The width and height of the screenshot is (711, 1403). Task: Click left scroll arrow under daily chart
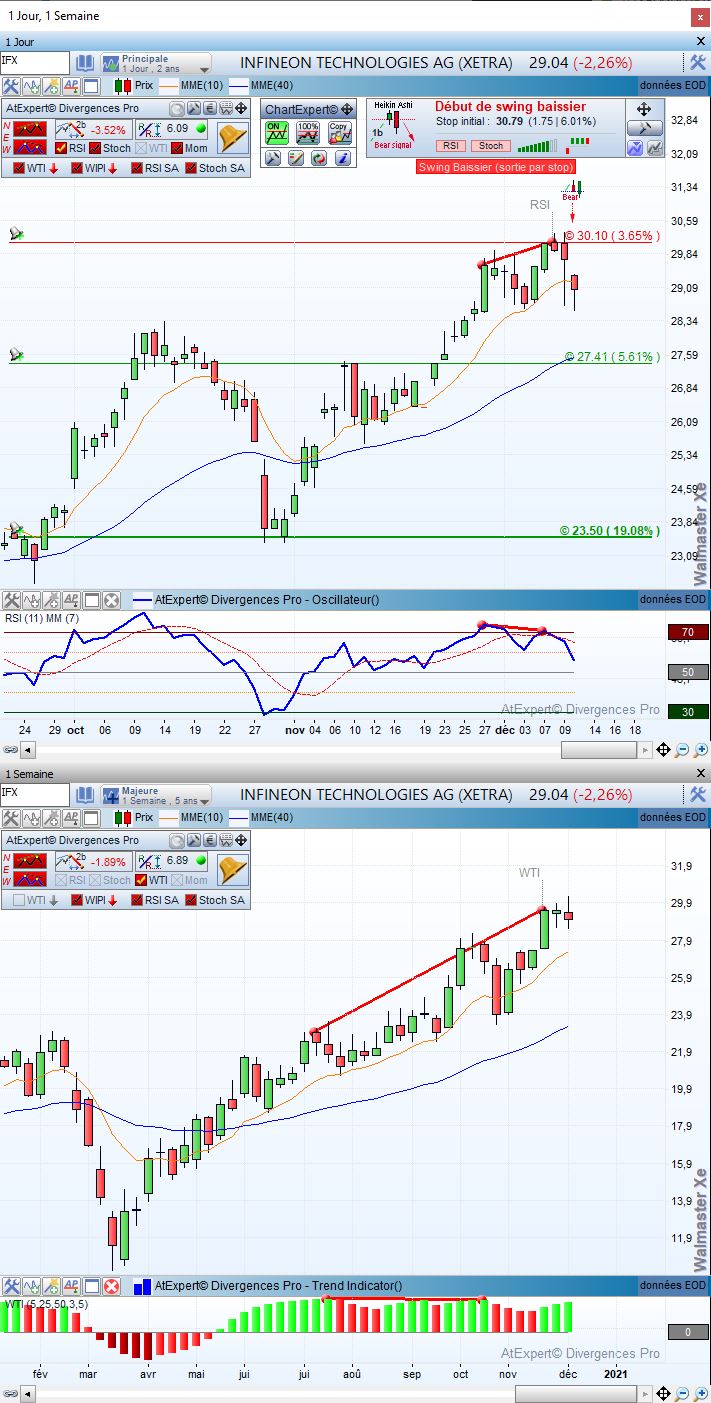click(27, 750)
